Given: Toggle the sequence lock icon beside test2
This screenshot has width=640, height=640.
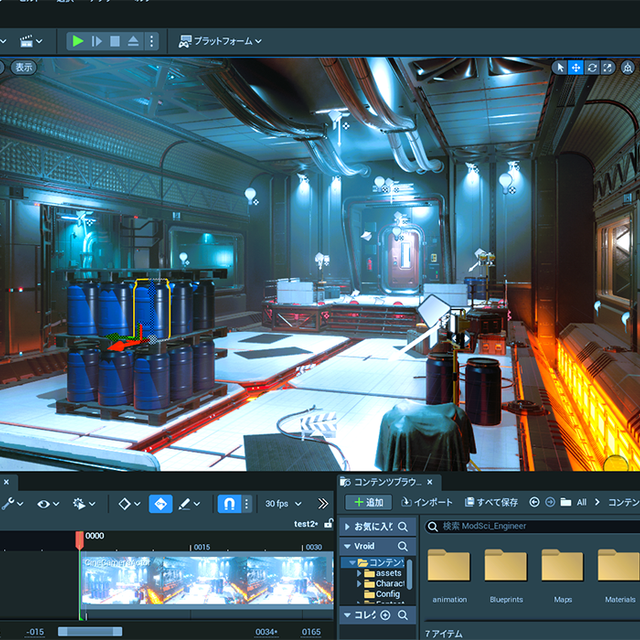Looking at the screenshot, I should pyautogui.click(x=329, y=523).
